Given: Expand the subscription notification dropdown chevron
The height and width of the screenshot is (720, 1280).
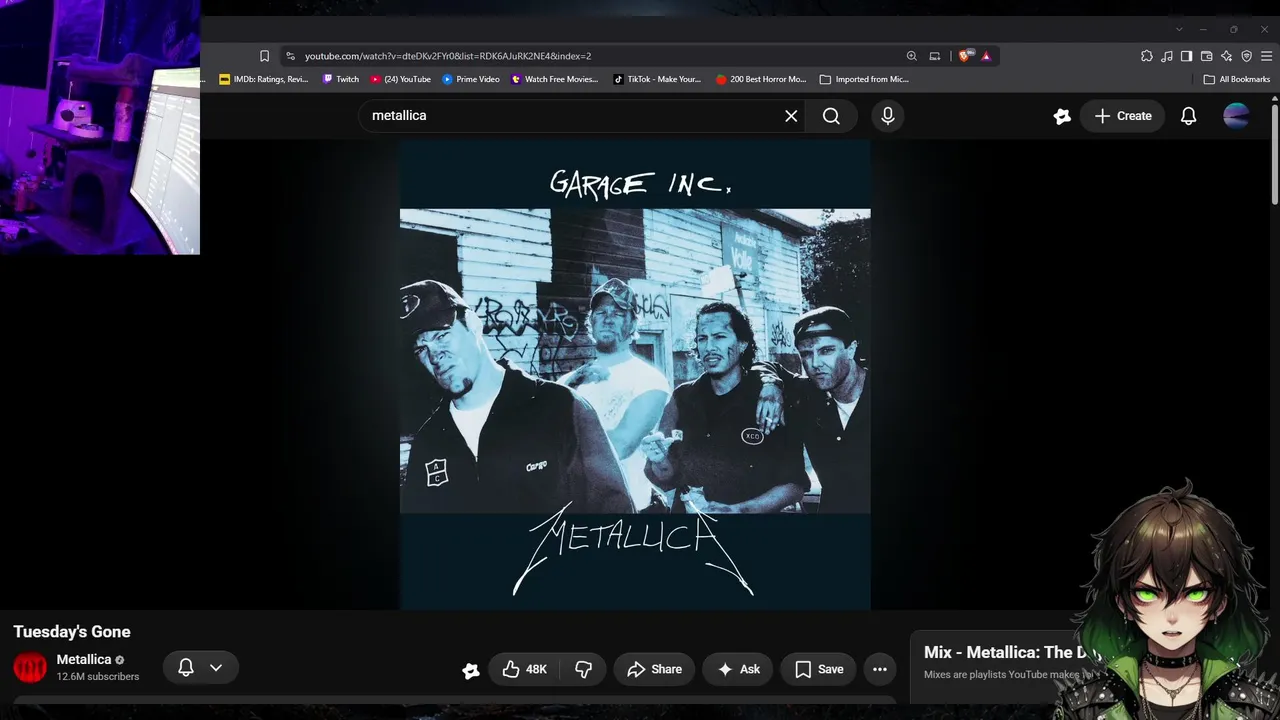Looking at the screenshot, I should coord(216,667).
